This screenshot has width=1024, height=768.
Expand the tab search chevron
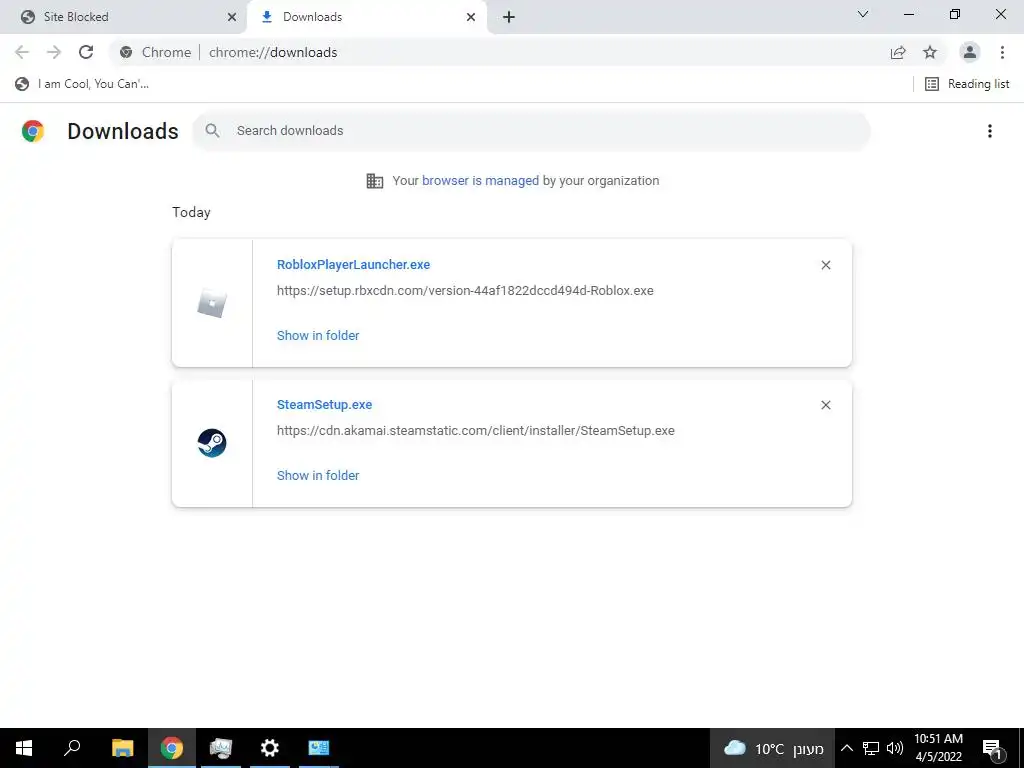pos(863,14)
